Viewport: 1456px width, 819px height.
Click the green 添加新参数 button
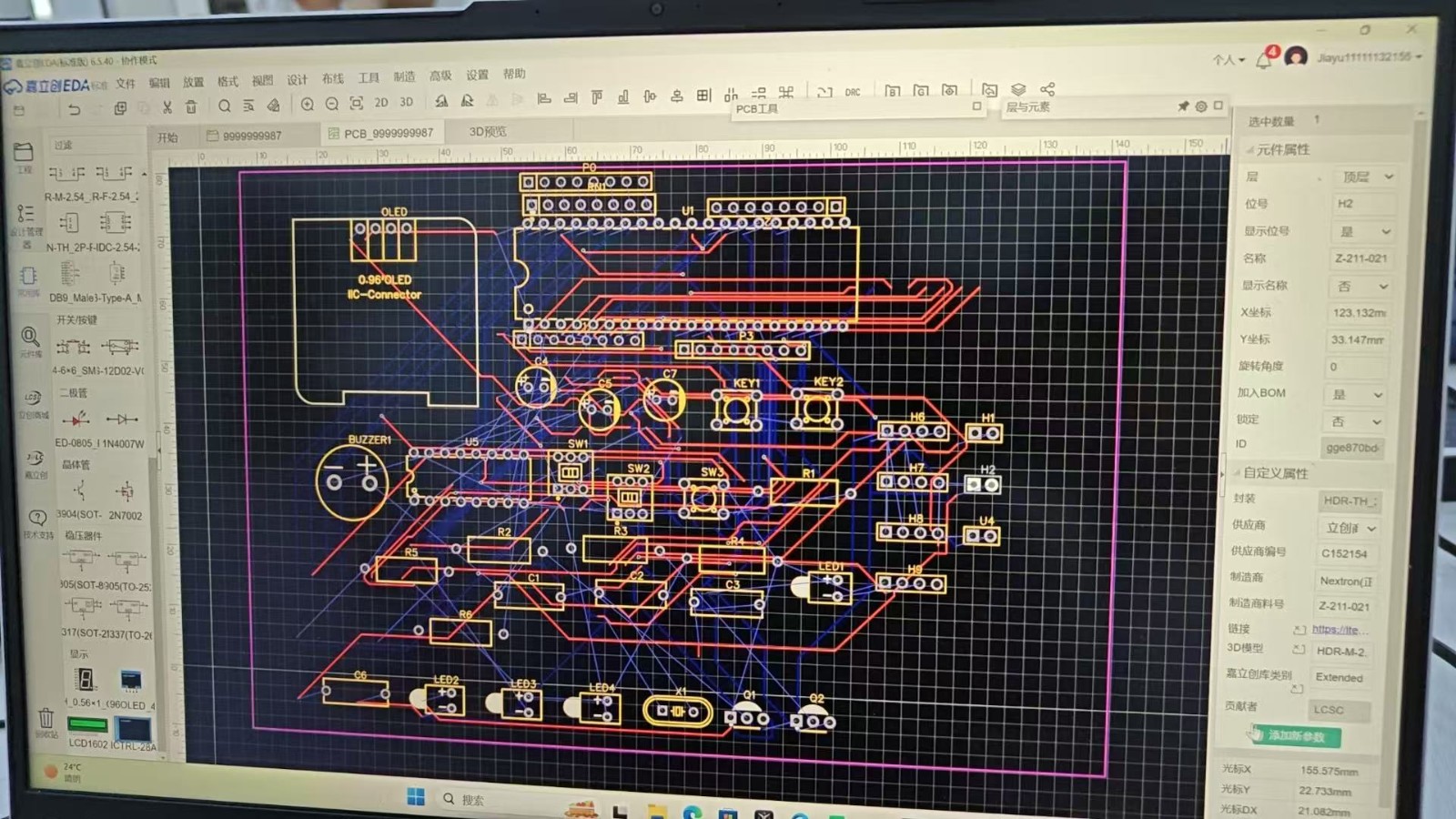click(x=1296, y=735)
